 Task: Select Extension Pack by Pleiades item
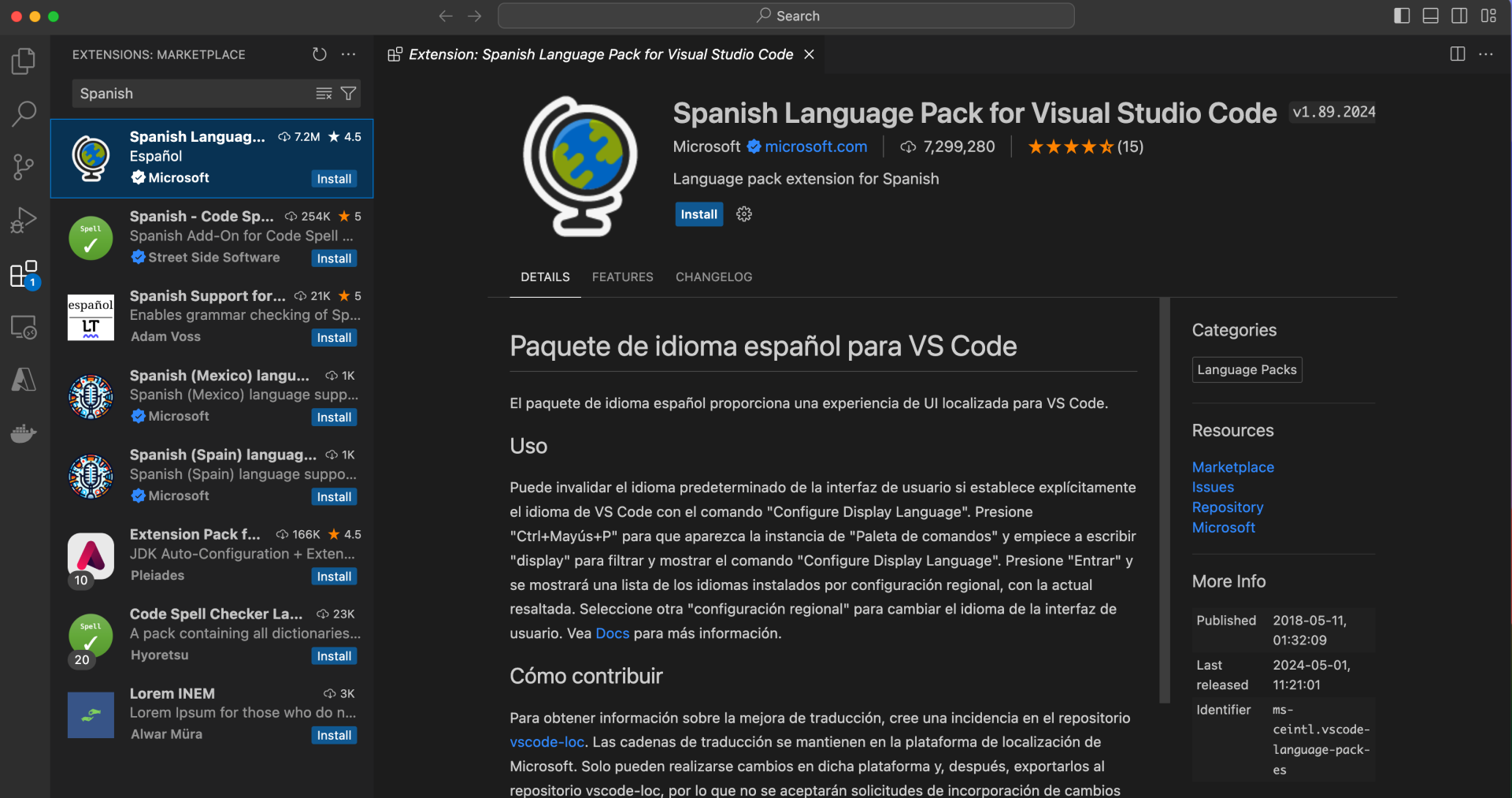click(x=212, y=555)
